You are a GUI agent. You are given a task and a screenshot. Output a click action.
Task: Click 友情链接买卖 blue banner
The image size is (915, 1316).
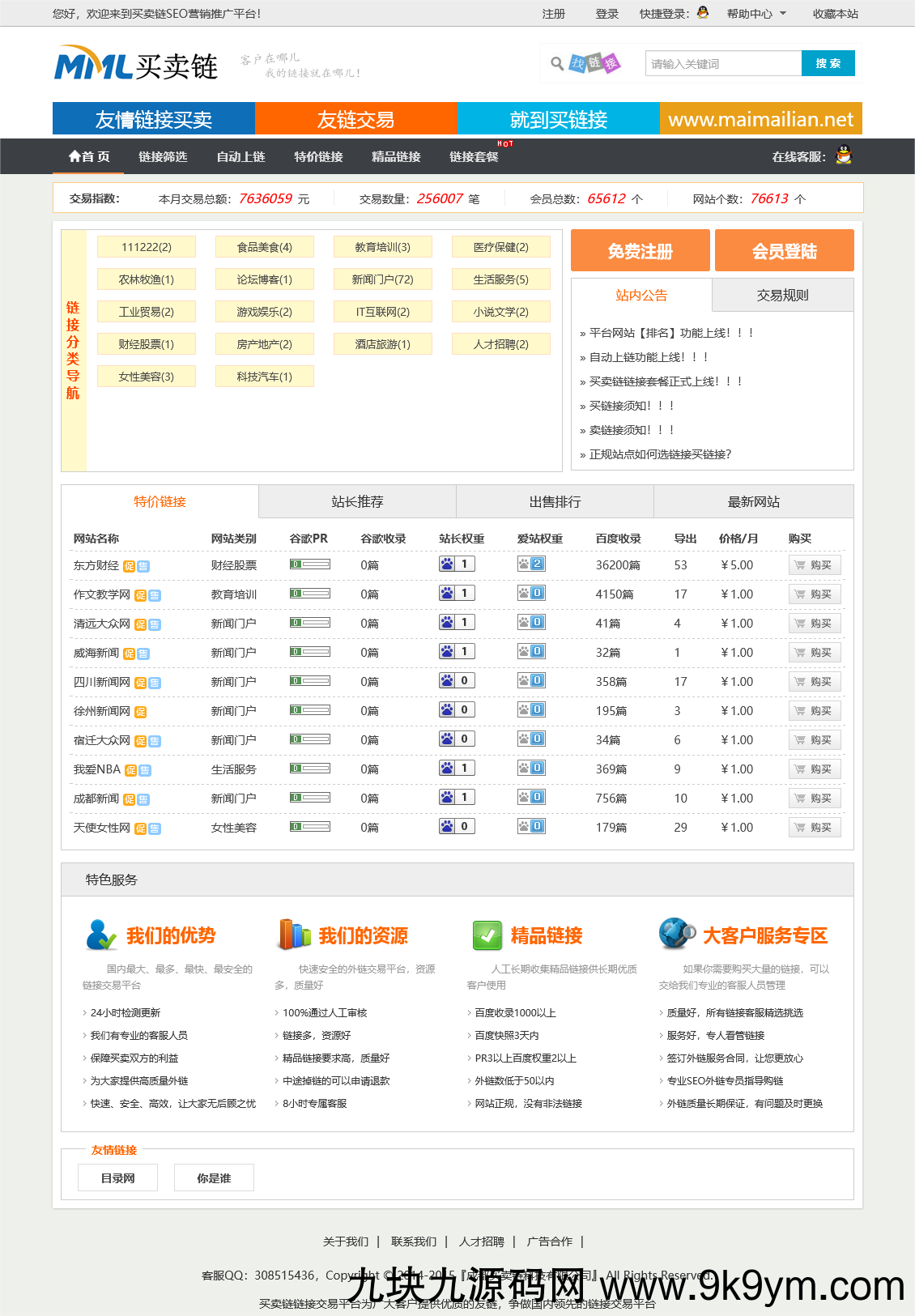[x=154, y=118]
